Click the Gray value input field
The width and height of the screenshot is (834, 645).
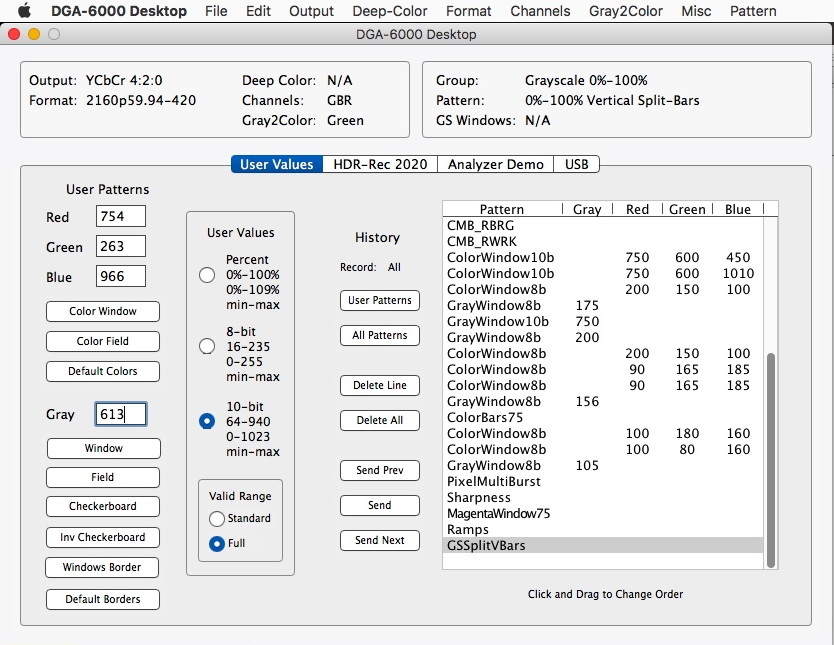[121, 415]
